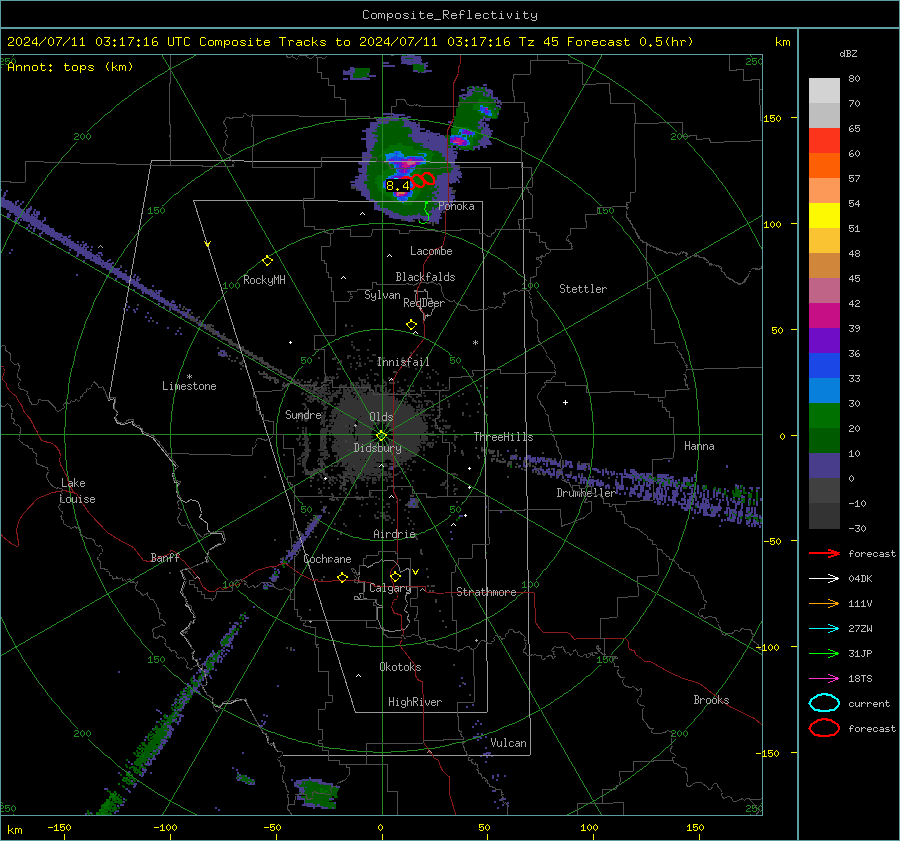
Task: Click the Drumheller city label
Action: pyautogui.click(x=585, y=493)
